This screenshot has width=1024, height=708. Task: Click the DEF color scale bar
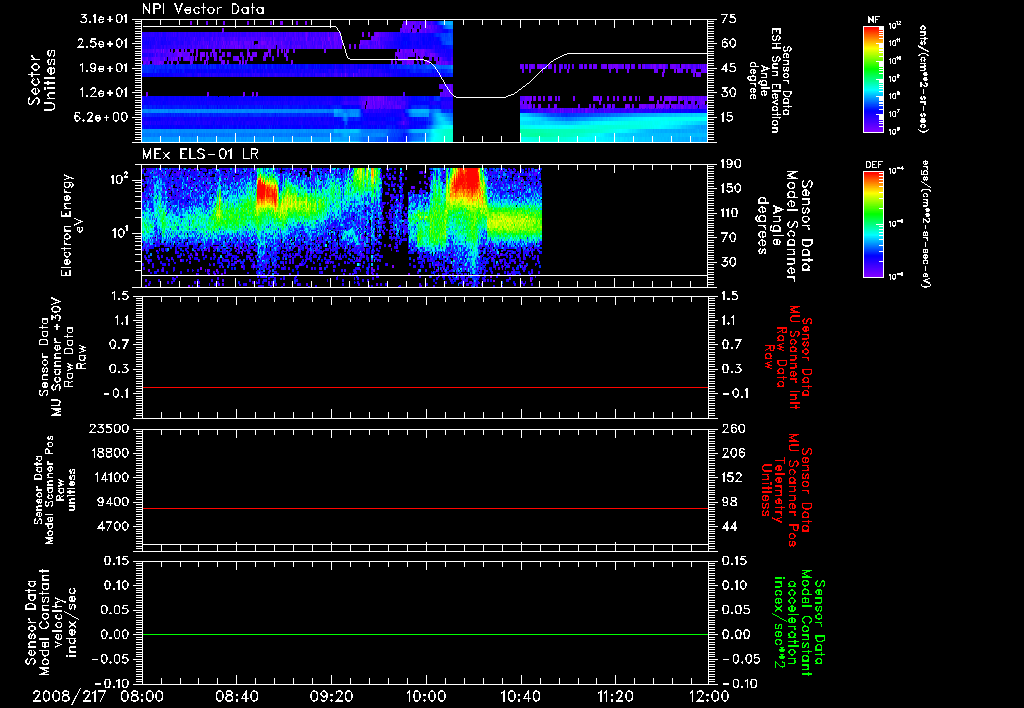click(873, 224)
